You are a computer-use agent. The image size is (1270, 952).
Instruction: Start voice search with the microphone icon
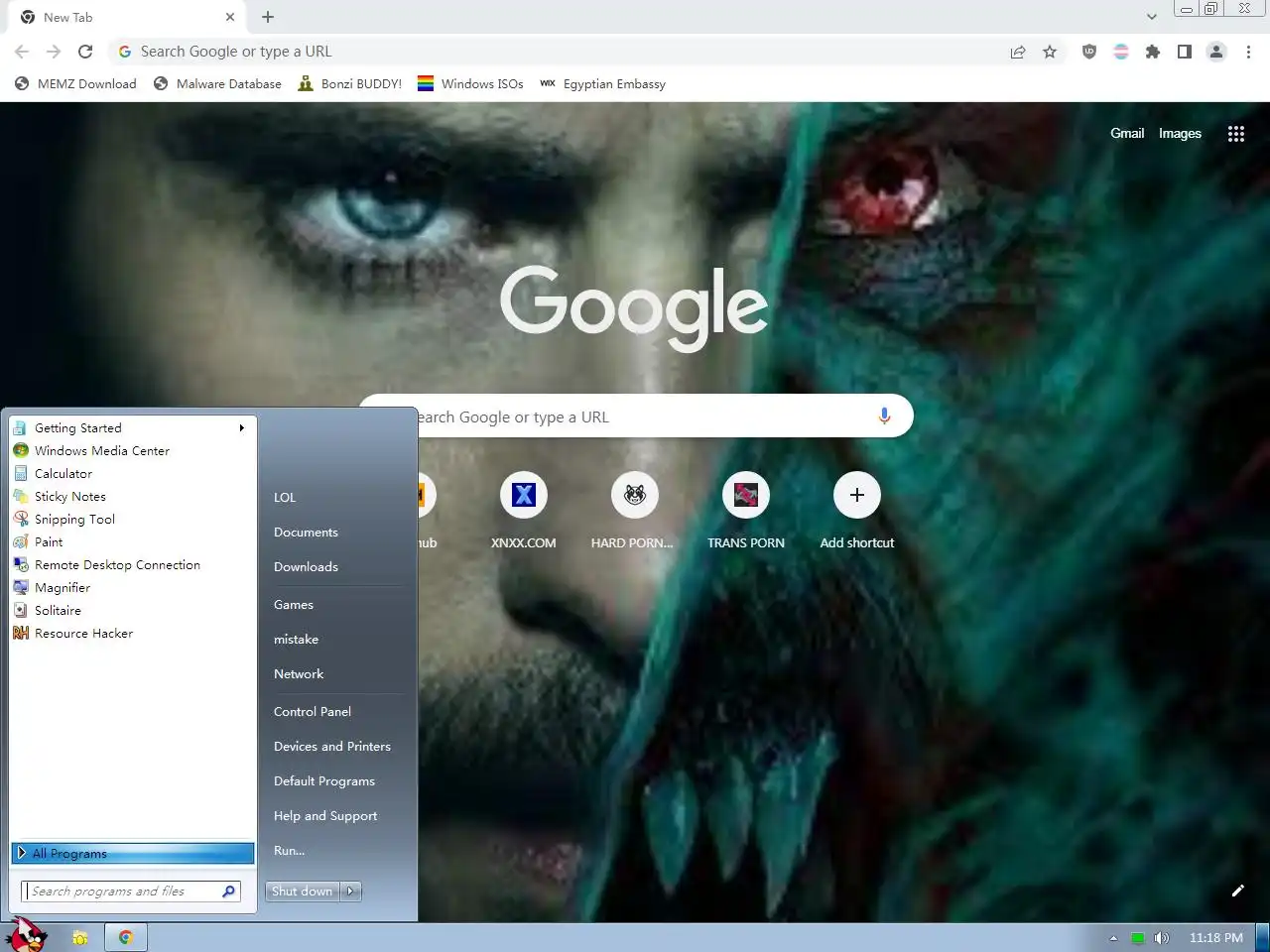point(884,416)
